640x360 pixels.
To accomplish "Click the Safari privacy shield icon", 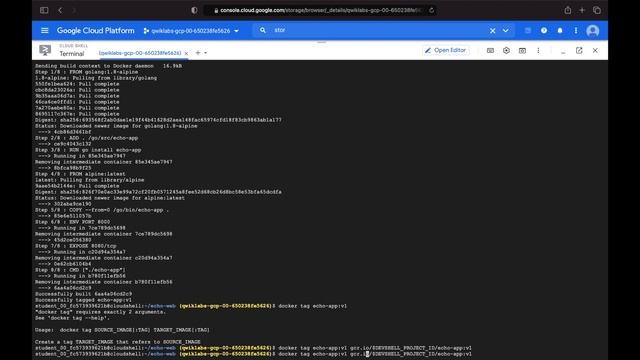I will pyautogui.click(x=194, y=10).
